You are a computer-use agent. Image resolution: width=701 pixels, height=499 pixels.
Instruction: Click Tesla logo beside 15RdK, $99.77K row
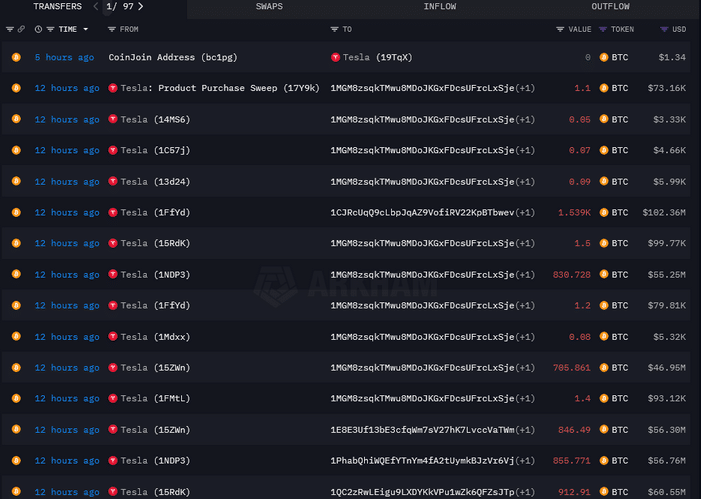113,243
